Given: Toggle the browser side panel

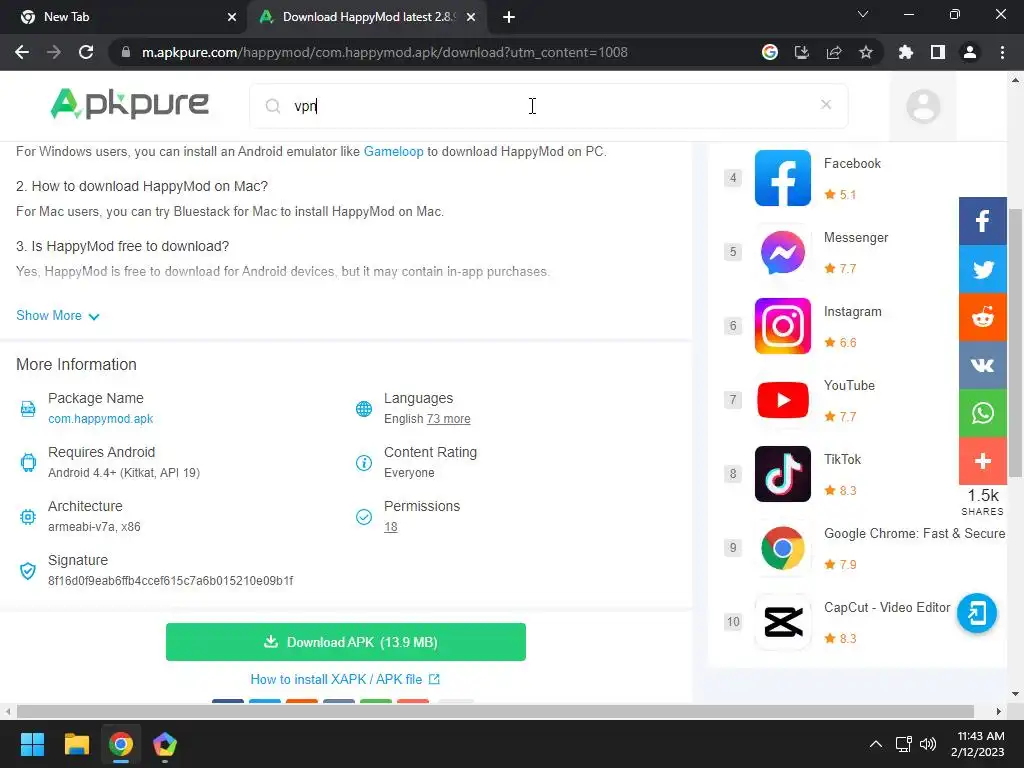Looking at the screenshot, I should tap(938, 52).
